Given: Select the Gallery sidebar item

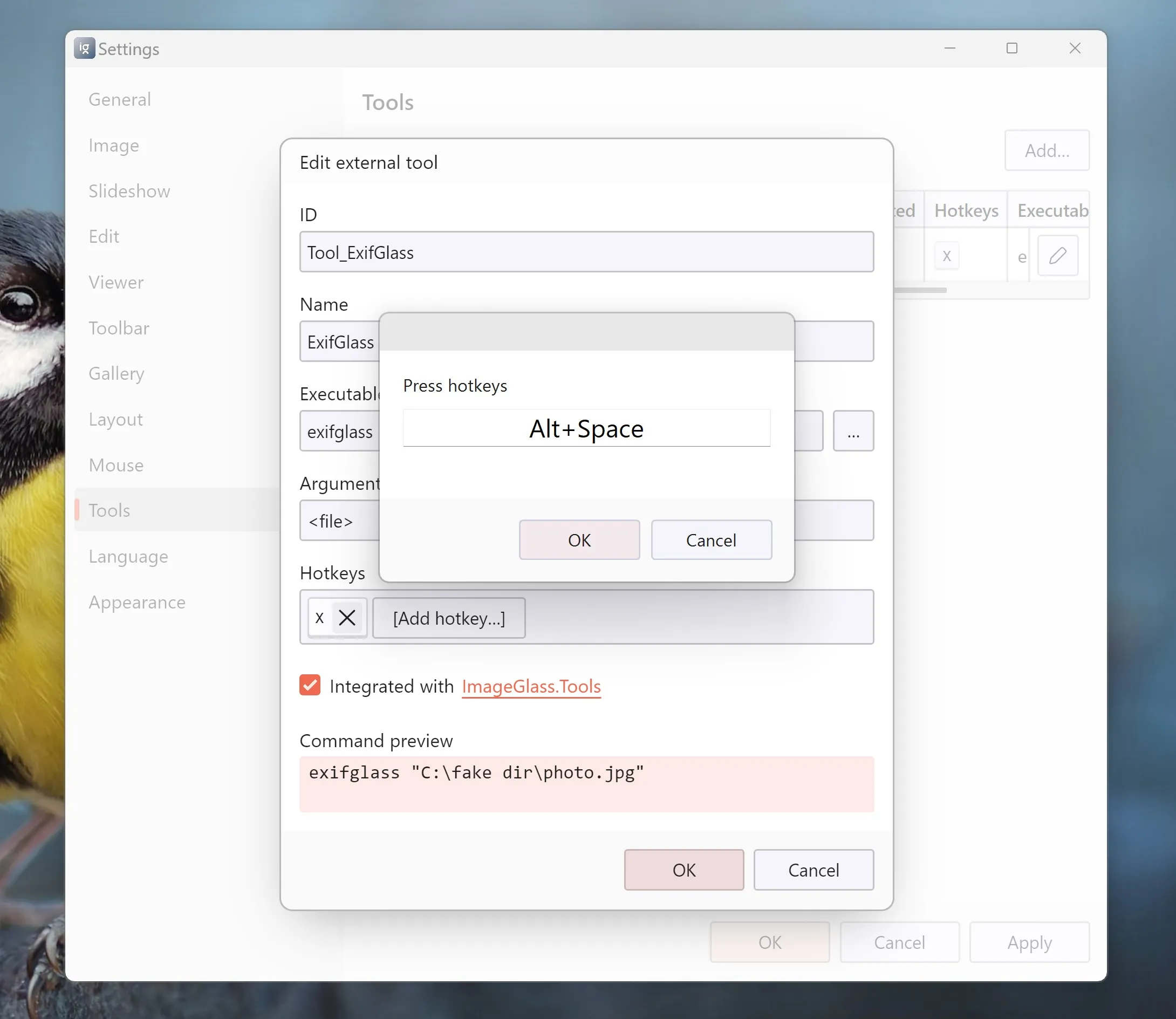Looking at the screenshot, I should 116,374.
